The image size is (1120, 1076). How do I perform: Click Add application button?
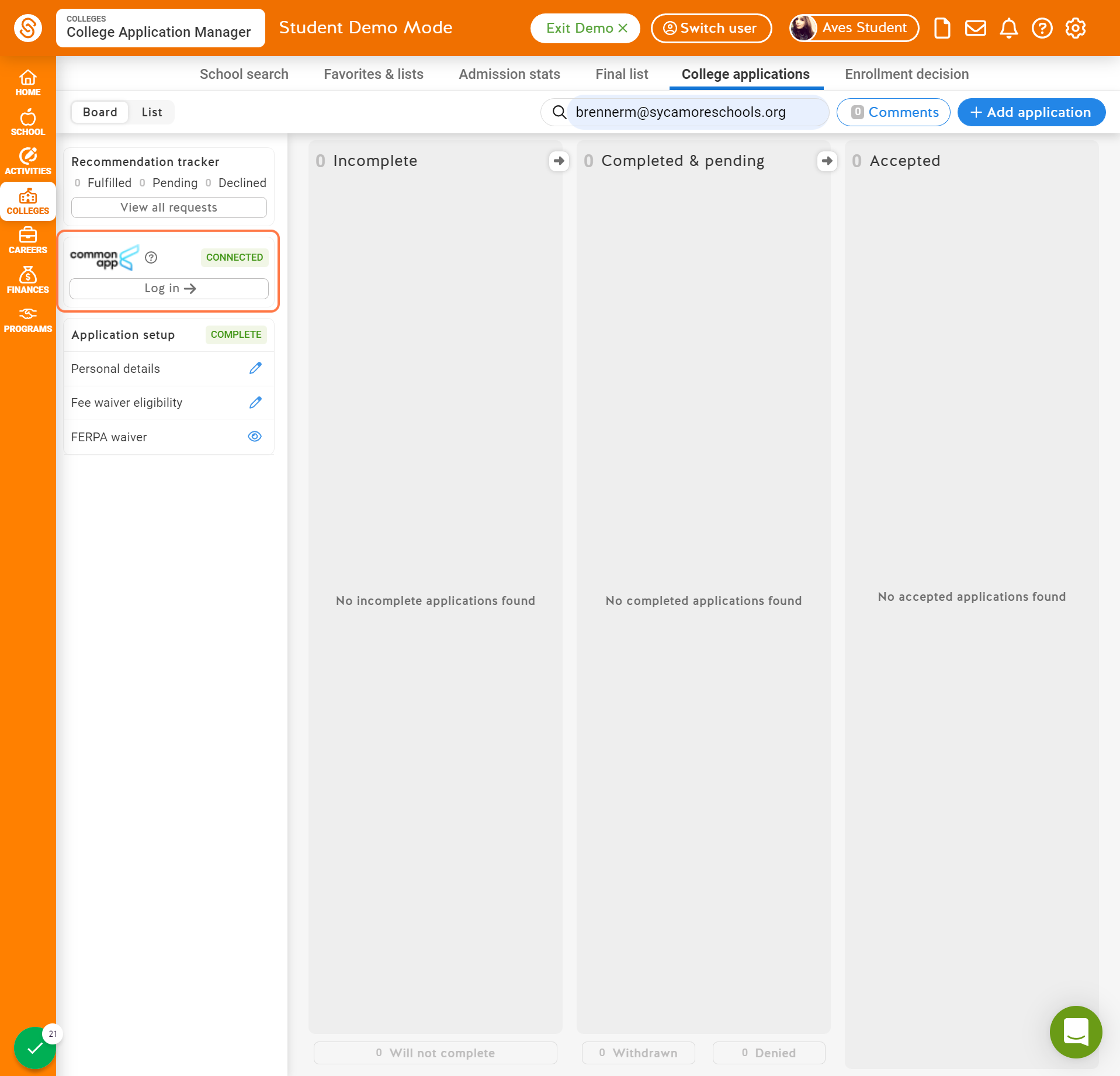pos(1031,112)
